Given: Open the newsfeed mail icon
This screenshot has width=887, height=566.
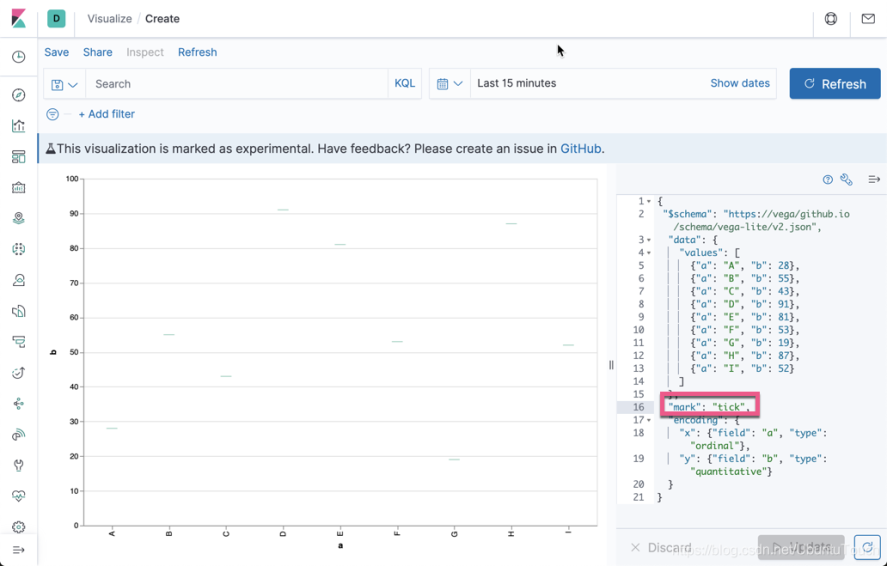Looking at the screenshot, I should (868, 19).
